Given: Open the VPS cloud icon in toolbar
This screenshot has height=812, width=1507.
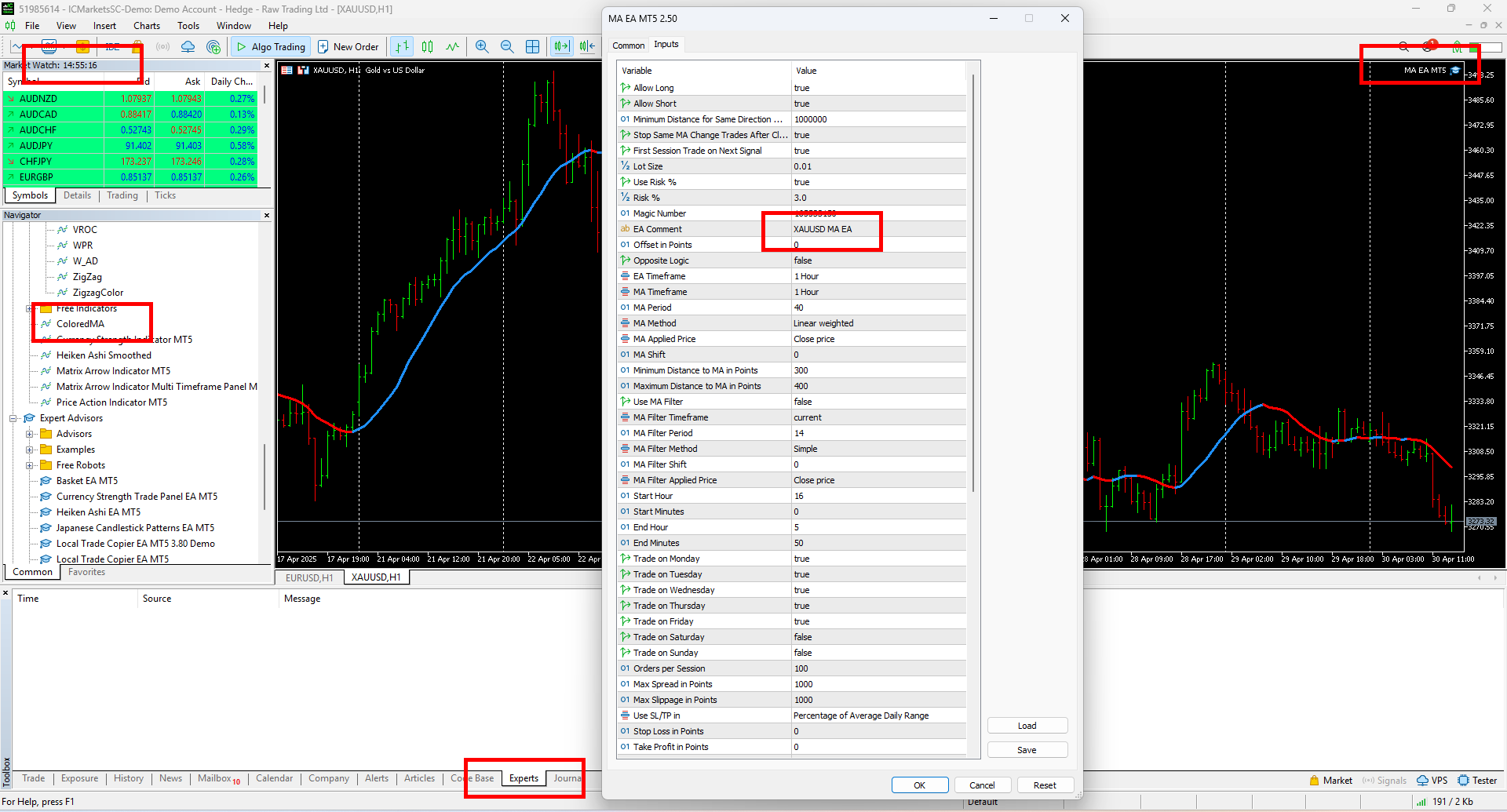Looking at the screenshot, I should tap(188, 47).
